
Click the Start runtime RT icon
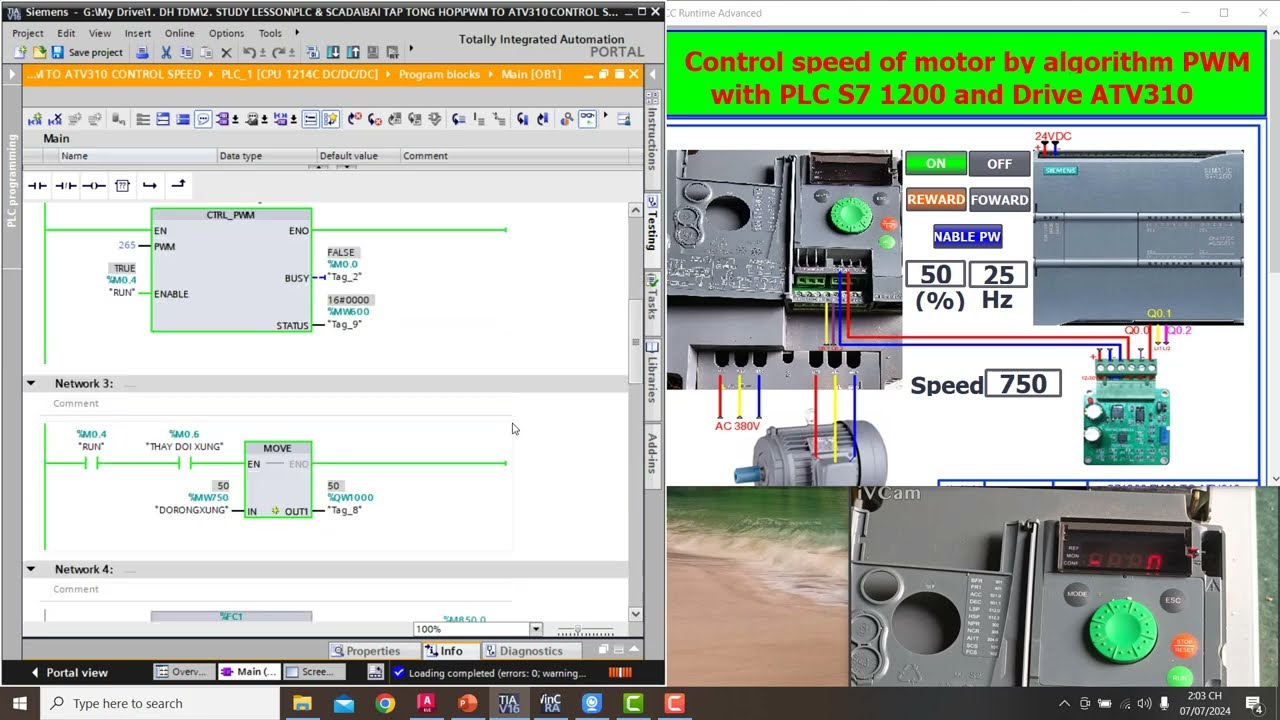point(395,52)
